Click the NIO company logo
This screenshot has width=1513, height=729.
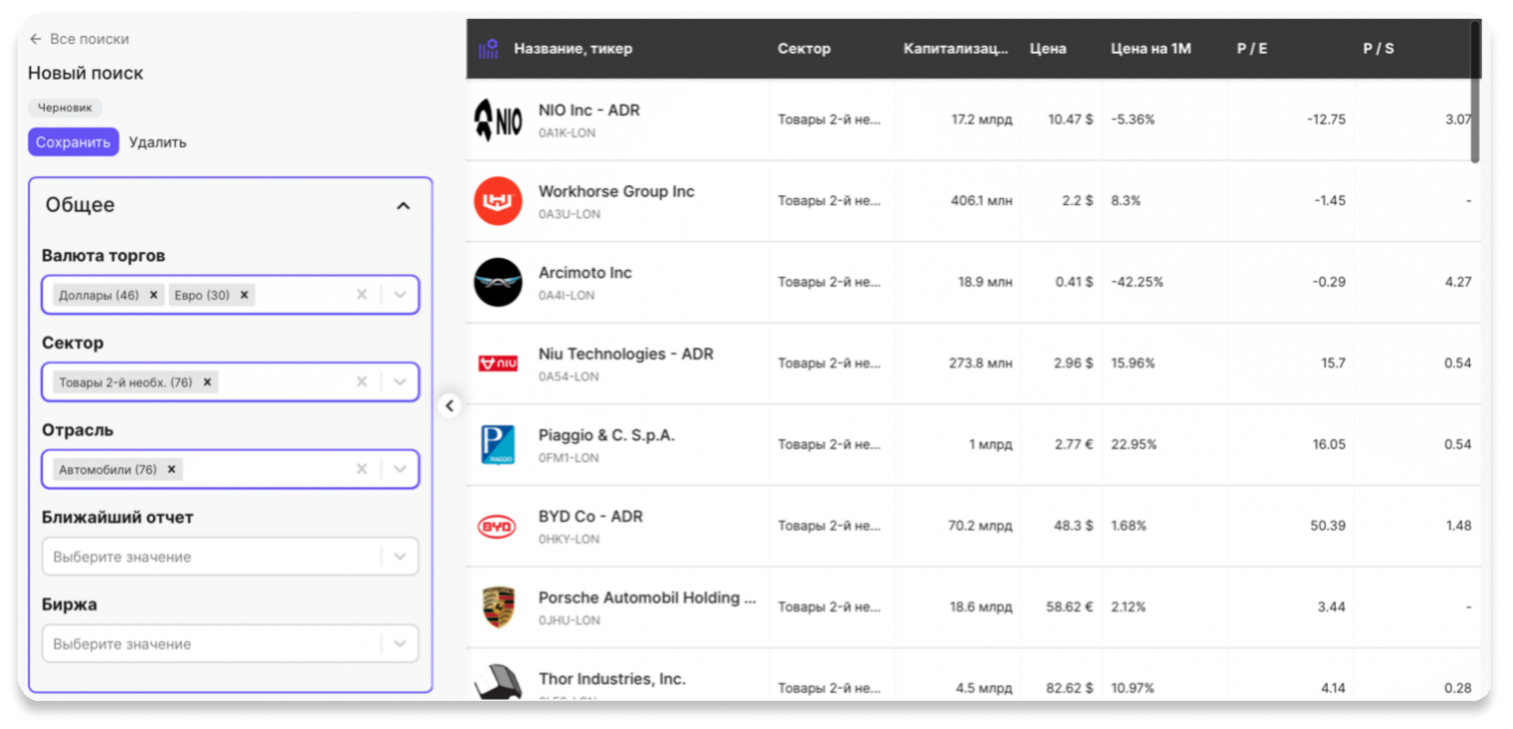498,120
